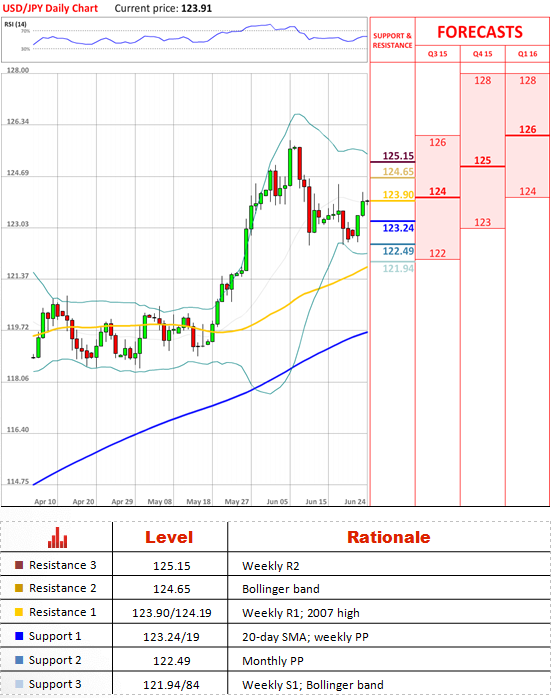Click the Resistance 2 gold color swatch
The width and height of the screenshot is (554, 698).
tap(19, 588)
